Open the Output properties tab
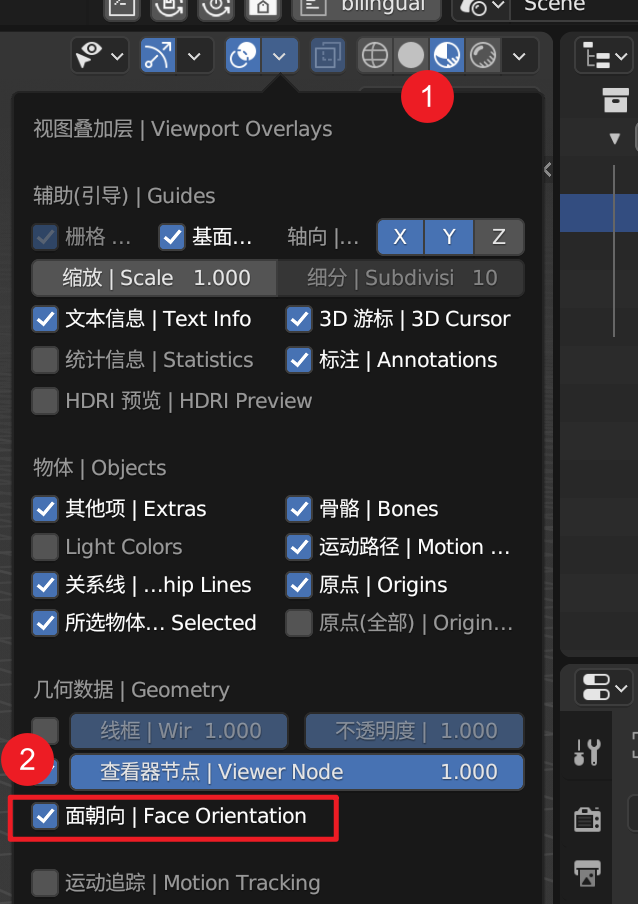 click(x=587, y=872)
